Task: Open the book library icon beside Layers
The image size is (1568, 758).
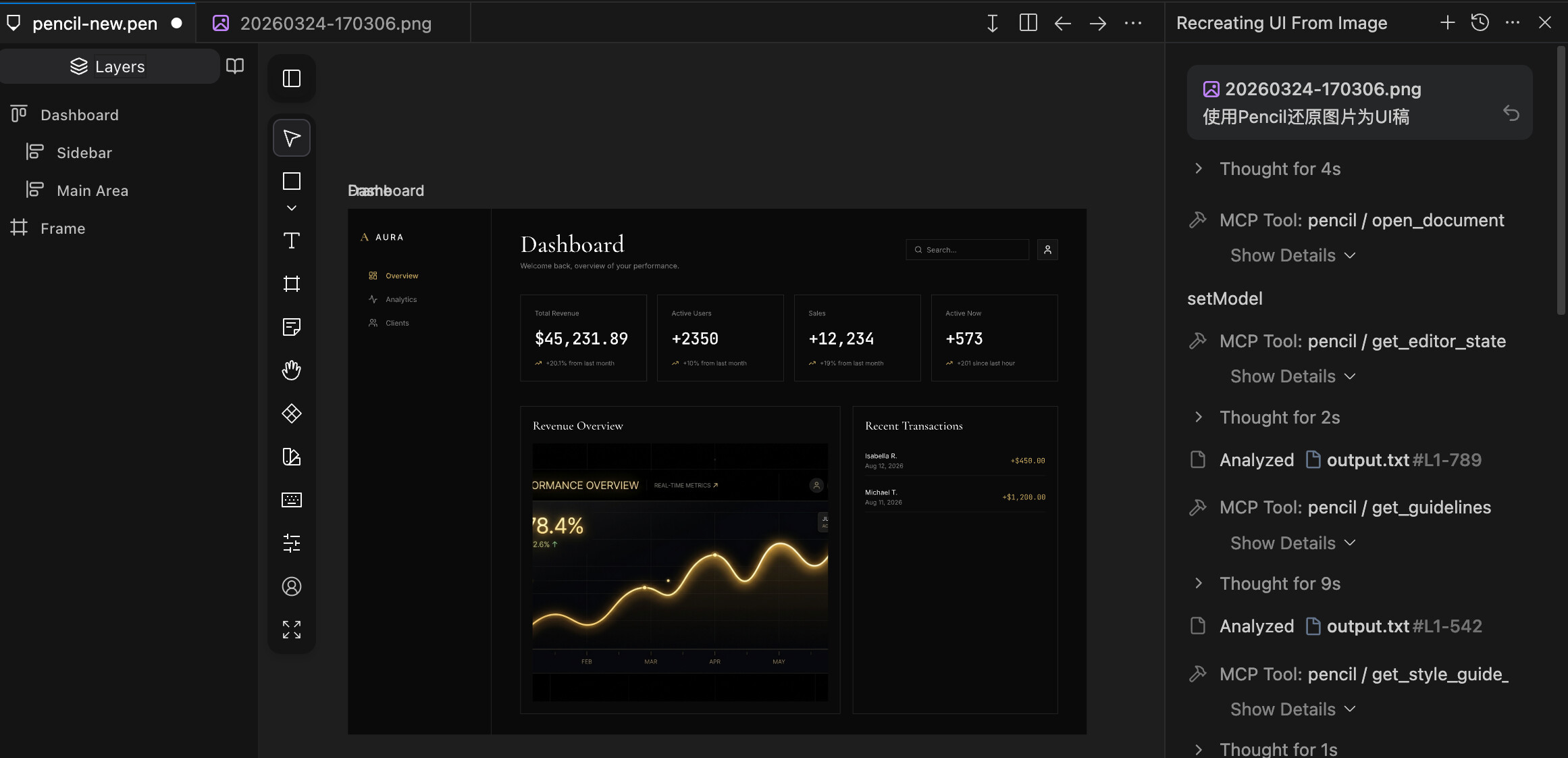Action: 235,66
